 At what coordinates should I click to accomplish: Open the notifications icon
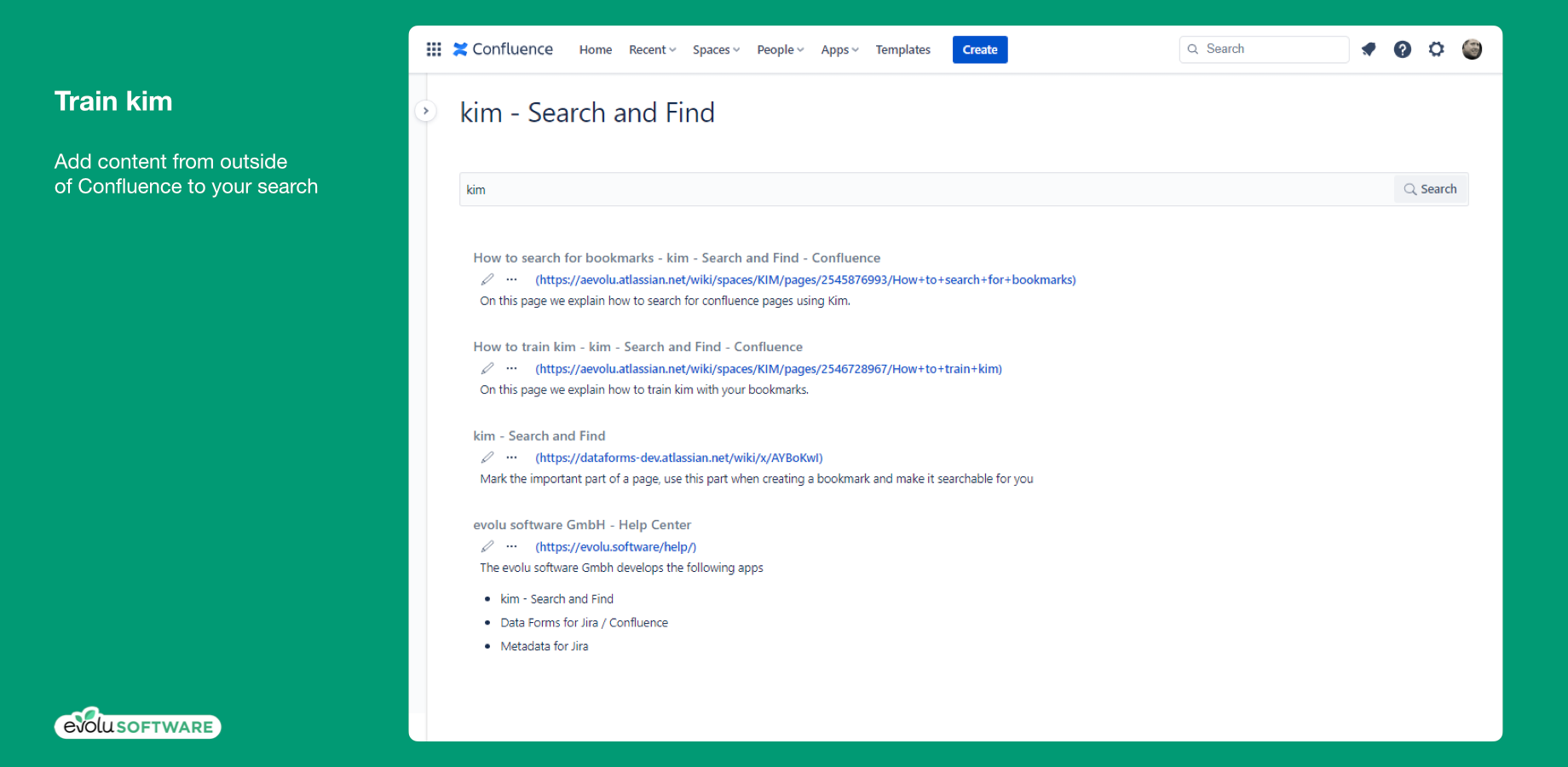(x=1369, y=49)
